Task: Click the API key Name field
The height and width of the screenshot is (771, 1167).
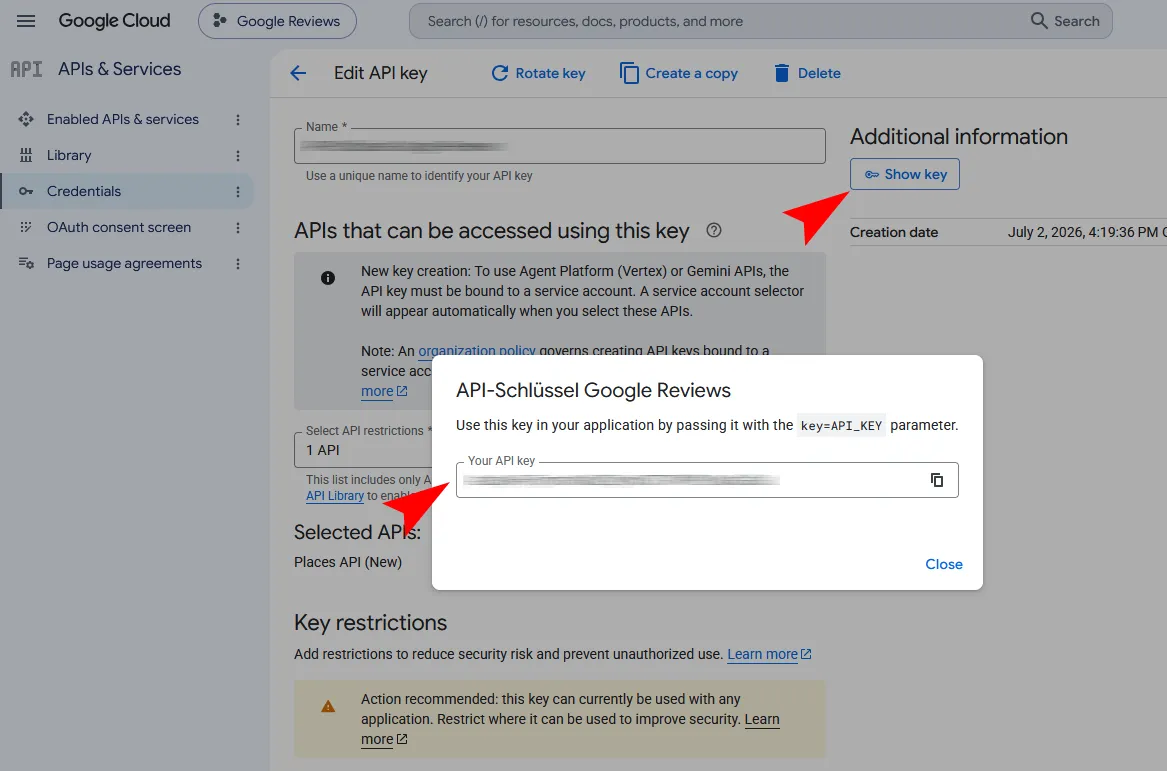Action: pyautogui.click(x=560, y=146)
